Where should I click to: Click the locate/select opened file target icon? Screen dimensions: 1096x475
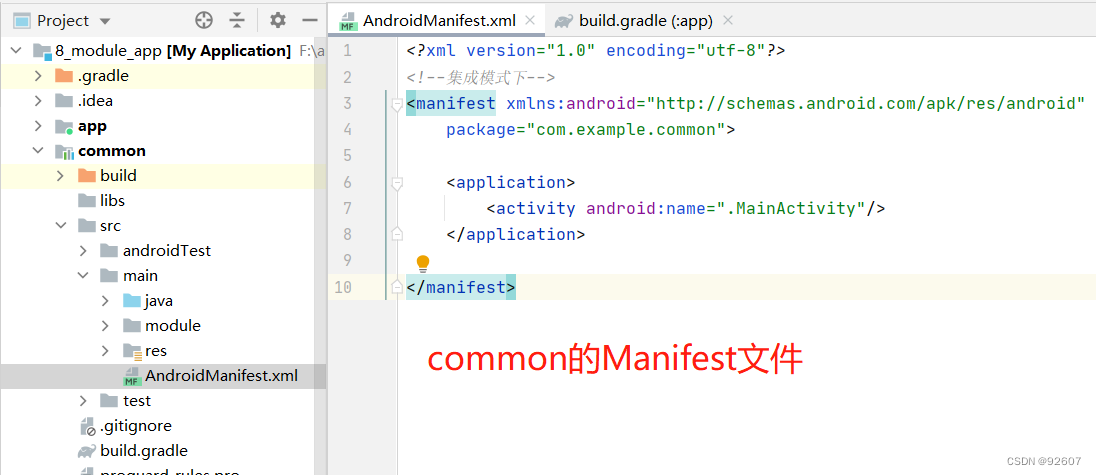tap(203, 20)
